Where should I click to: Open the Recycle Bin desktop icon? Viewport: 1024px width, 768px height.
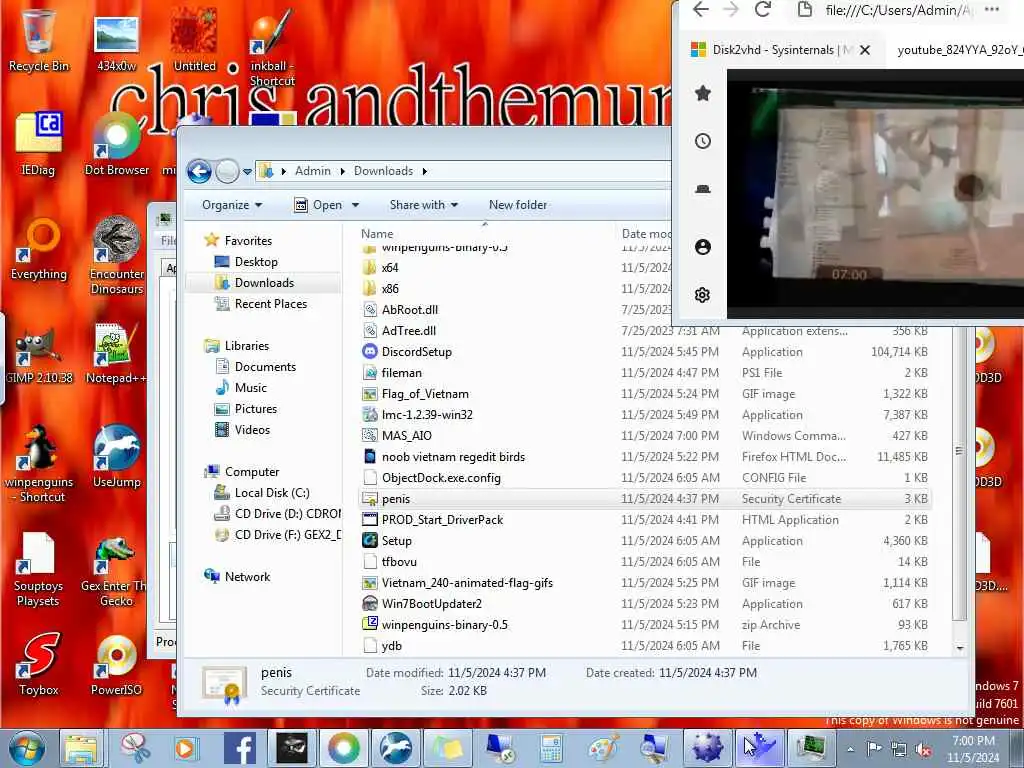[x=38, y=39]
